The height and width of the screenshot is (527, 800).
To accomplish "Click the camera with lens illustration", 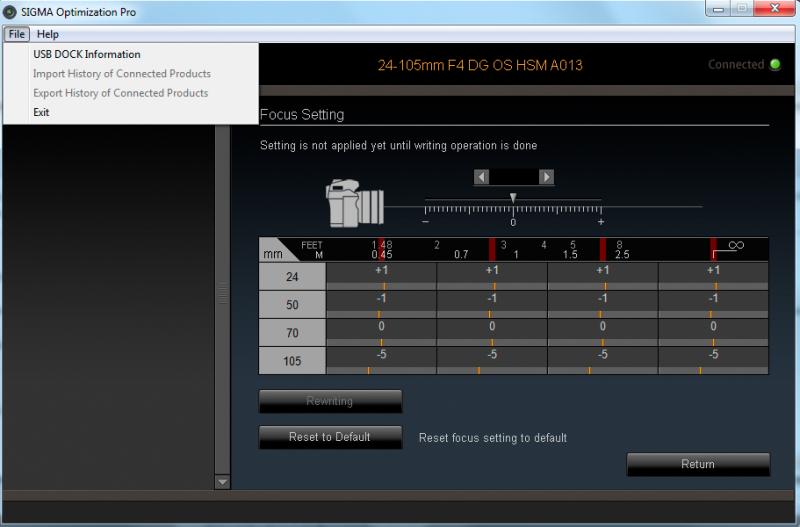I will click(355, 203).
